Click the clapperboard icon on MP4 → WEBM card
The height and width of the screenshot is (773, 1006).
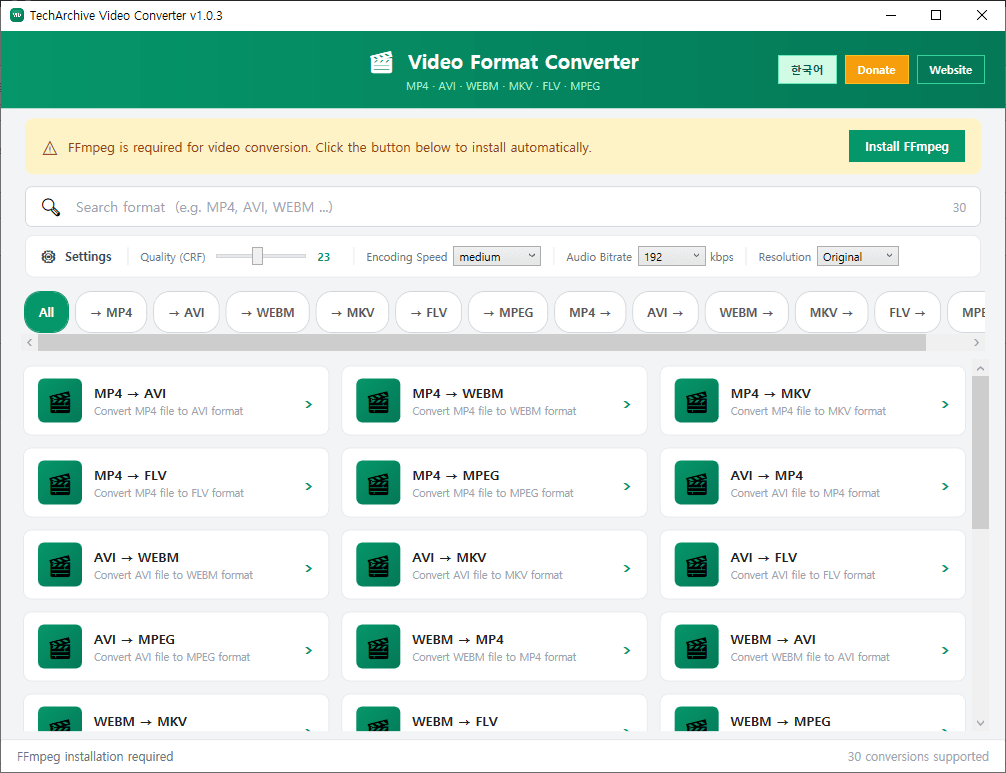point(378,401)
